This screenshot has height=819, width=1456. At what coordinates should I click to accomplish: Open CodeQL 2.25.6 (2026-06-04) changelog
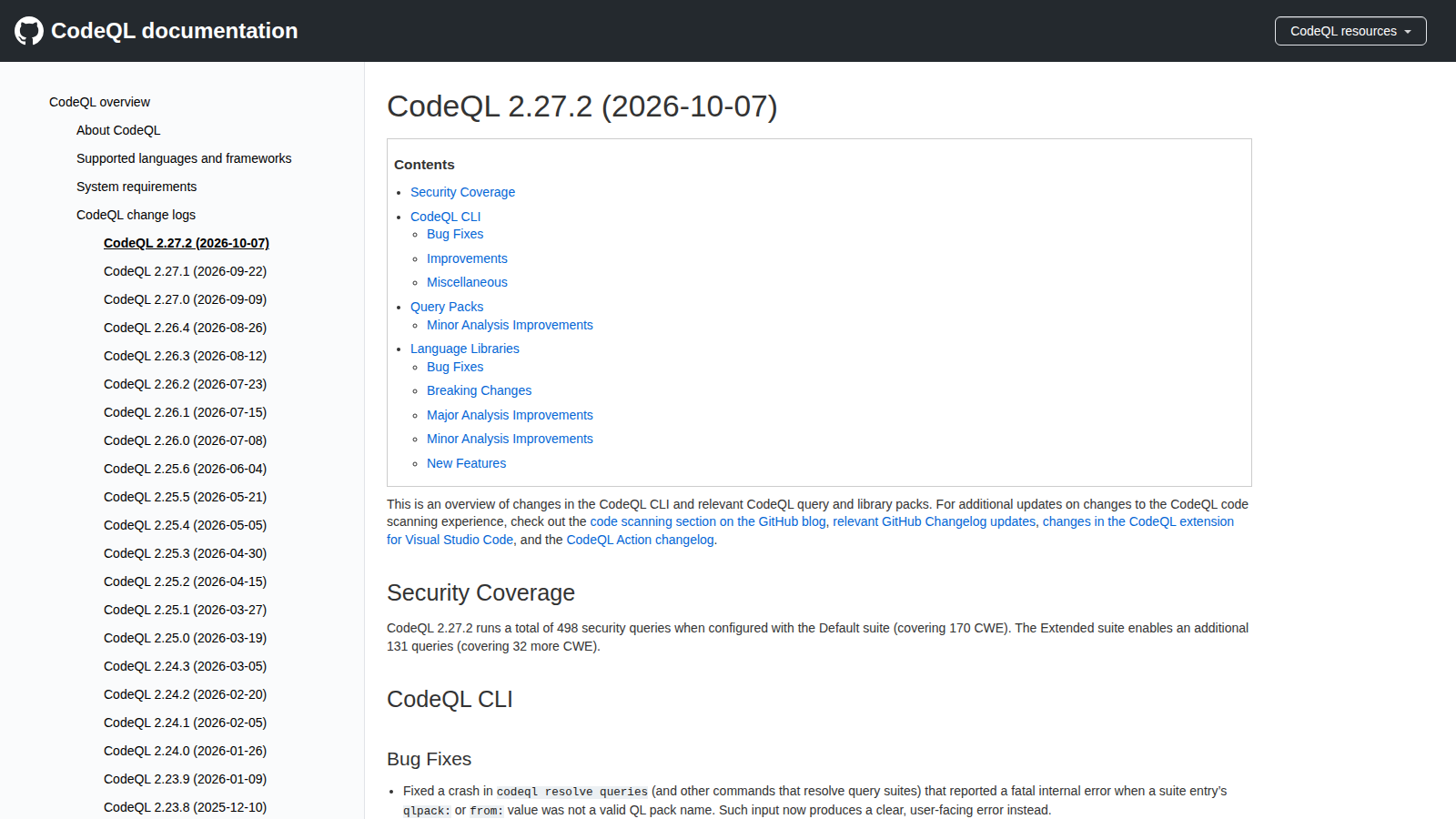(x=185, y=469)
